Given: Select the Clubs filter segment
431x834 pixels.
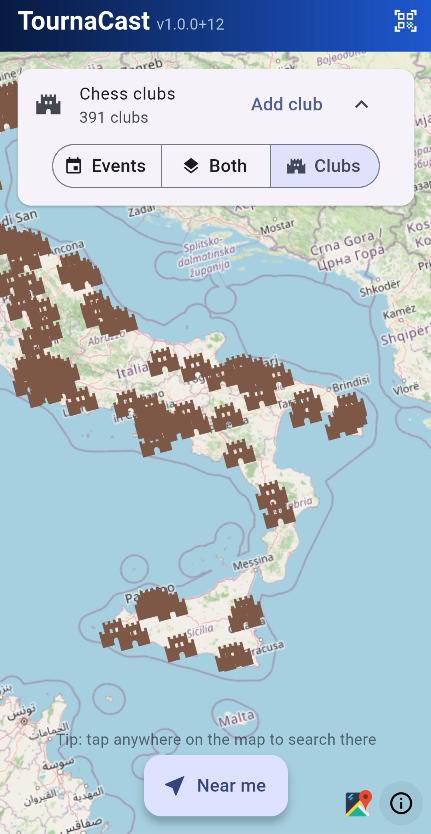Looking at the screenshot, I should (325, 166).
